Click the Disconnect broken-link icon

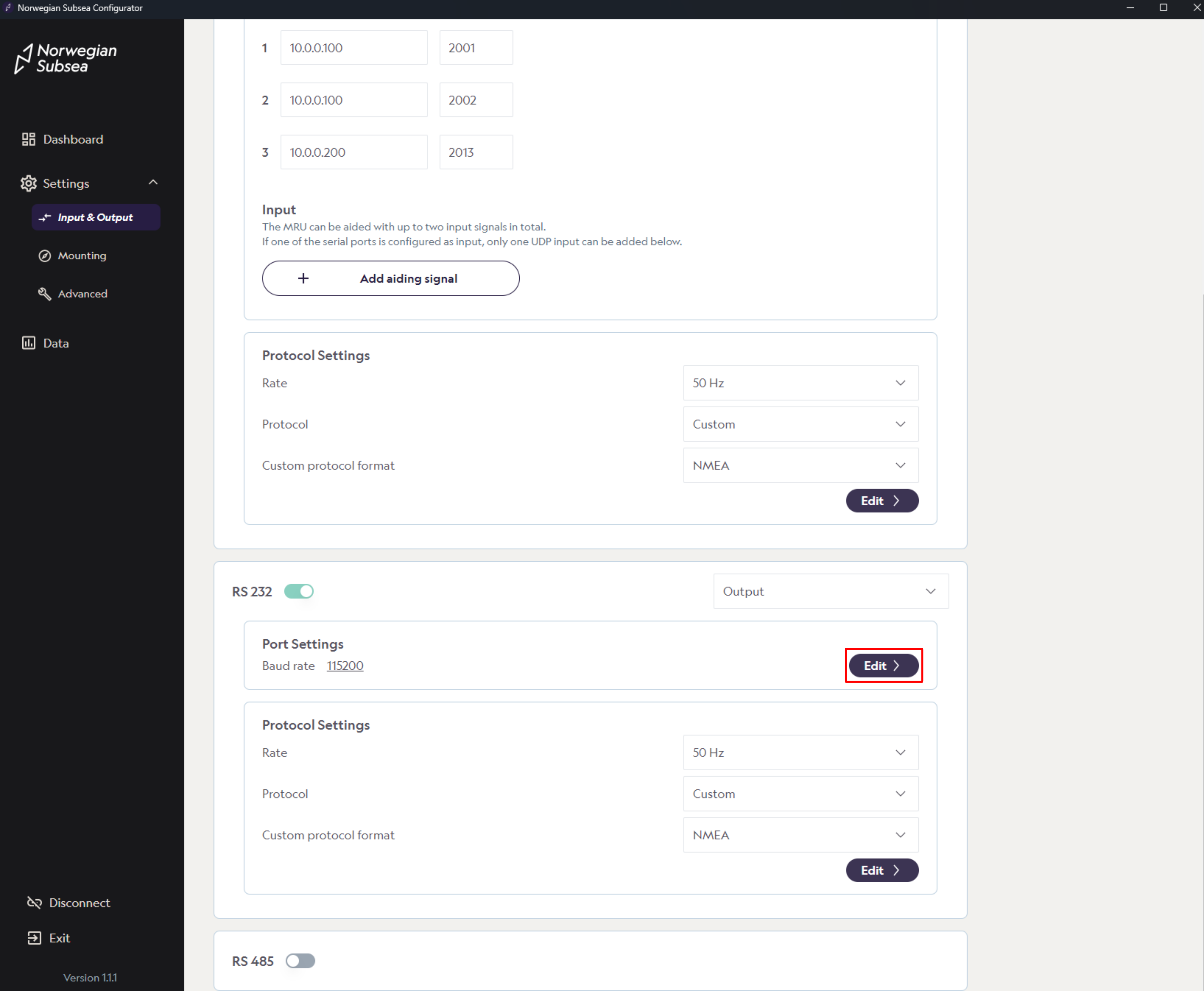(34, 903)
